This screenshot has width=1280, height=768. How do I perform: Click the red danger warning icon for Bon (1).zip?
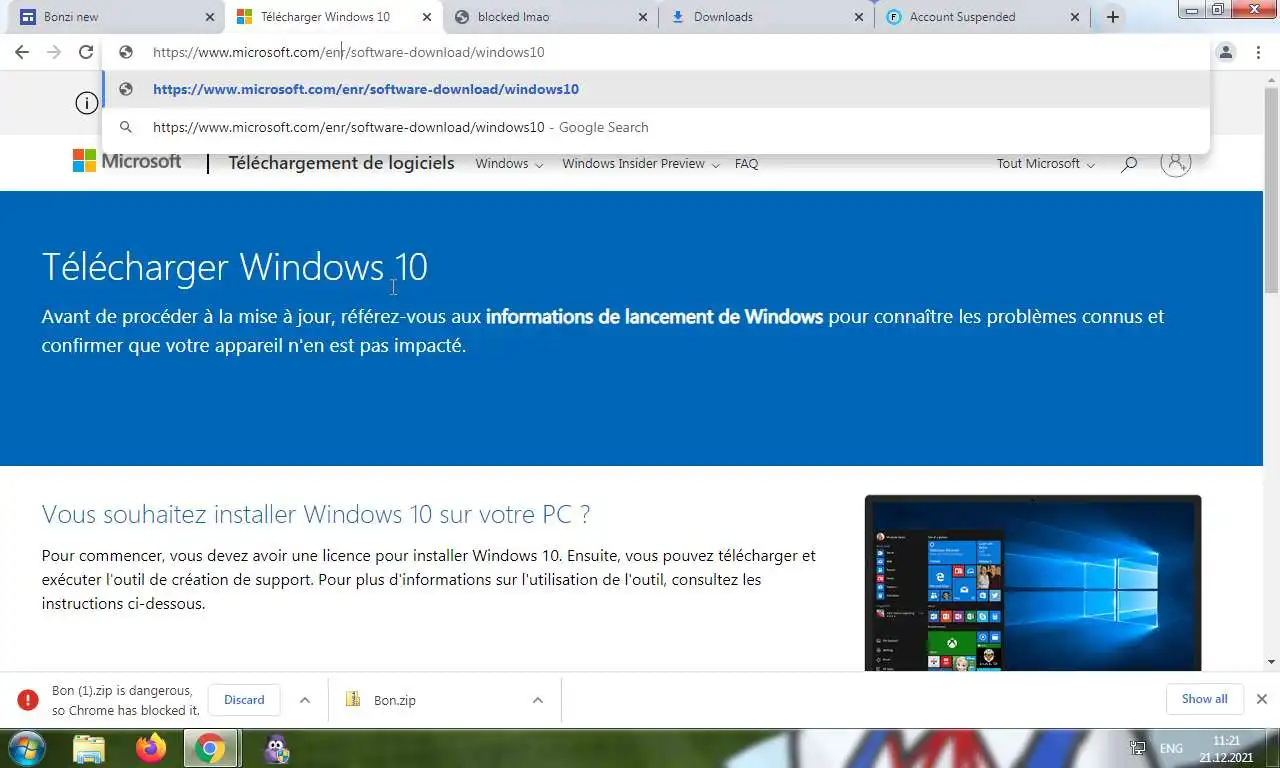point(28,700)
